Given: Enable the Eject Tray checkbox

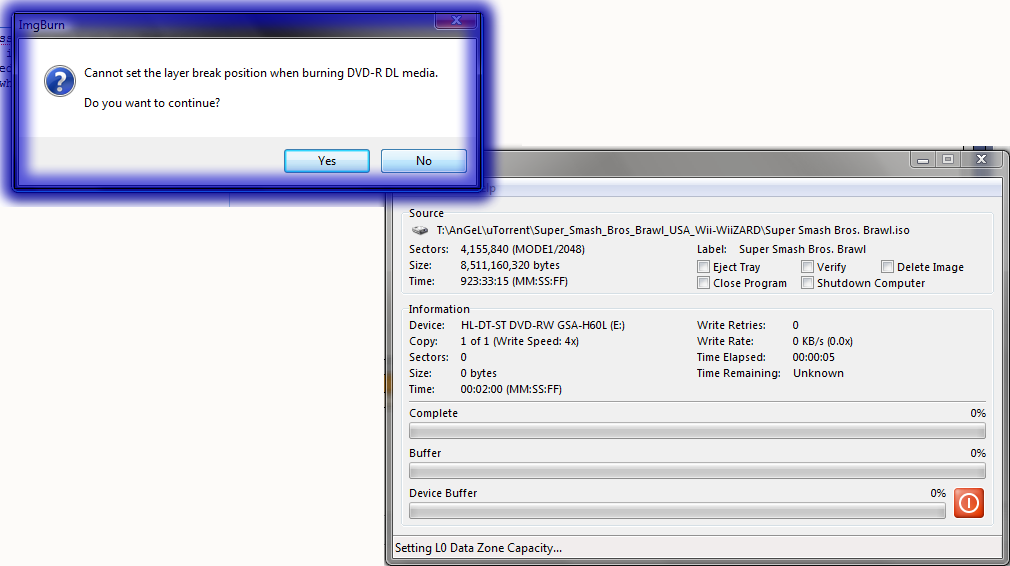Looking at the screenshot, I should click(704, 267).
